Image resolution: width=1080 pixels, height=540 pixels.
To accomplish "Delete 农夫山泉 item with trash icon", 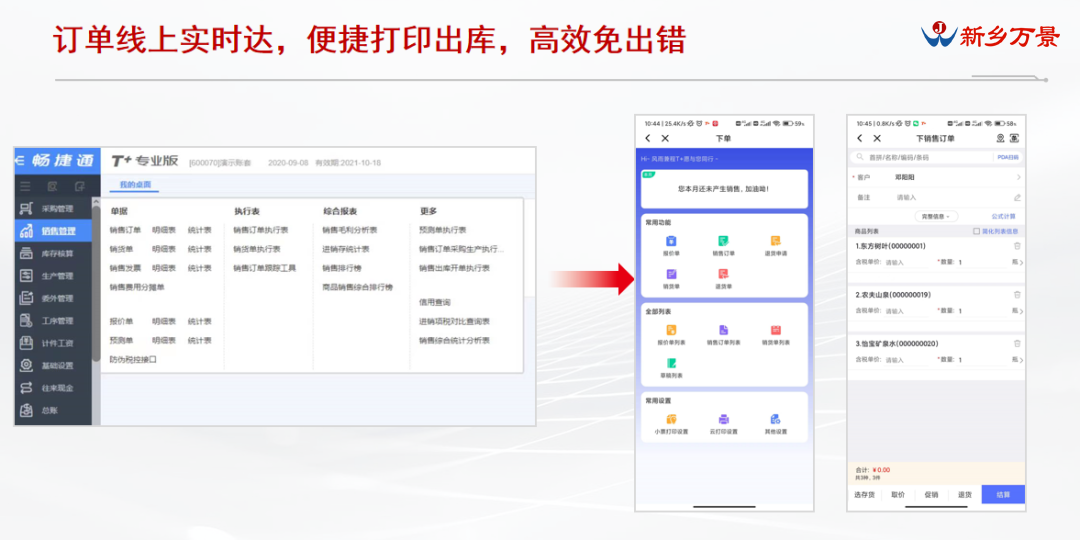I will [x=1017, y=295].
